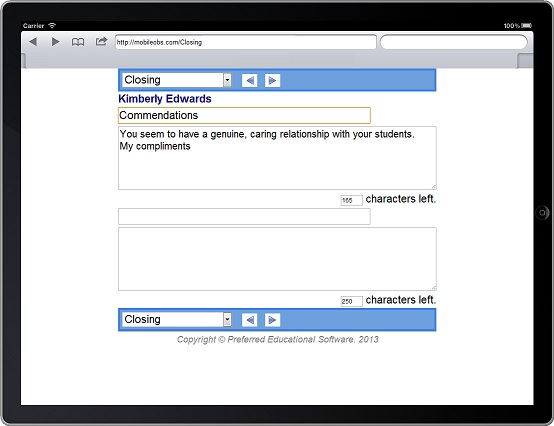Click the commendation text area with compliments
The height and width of the screenshot is (426, 554).
277,158
